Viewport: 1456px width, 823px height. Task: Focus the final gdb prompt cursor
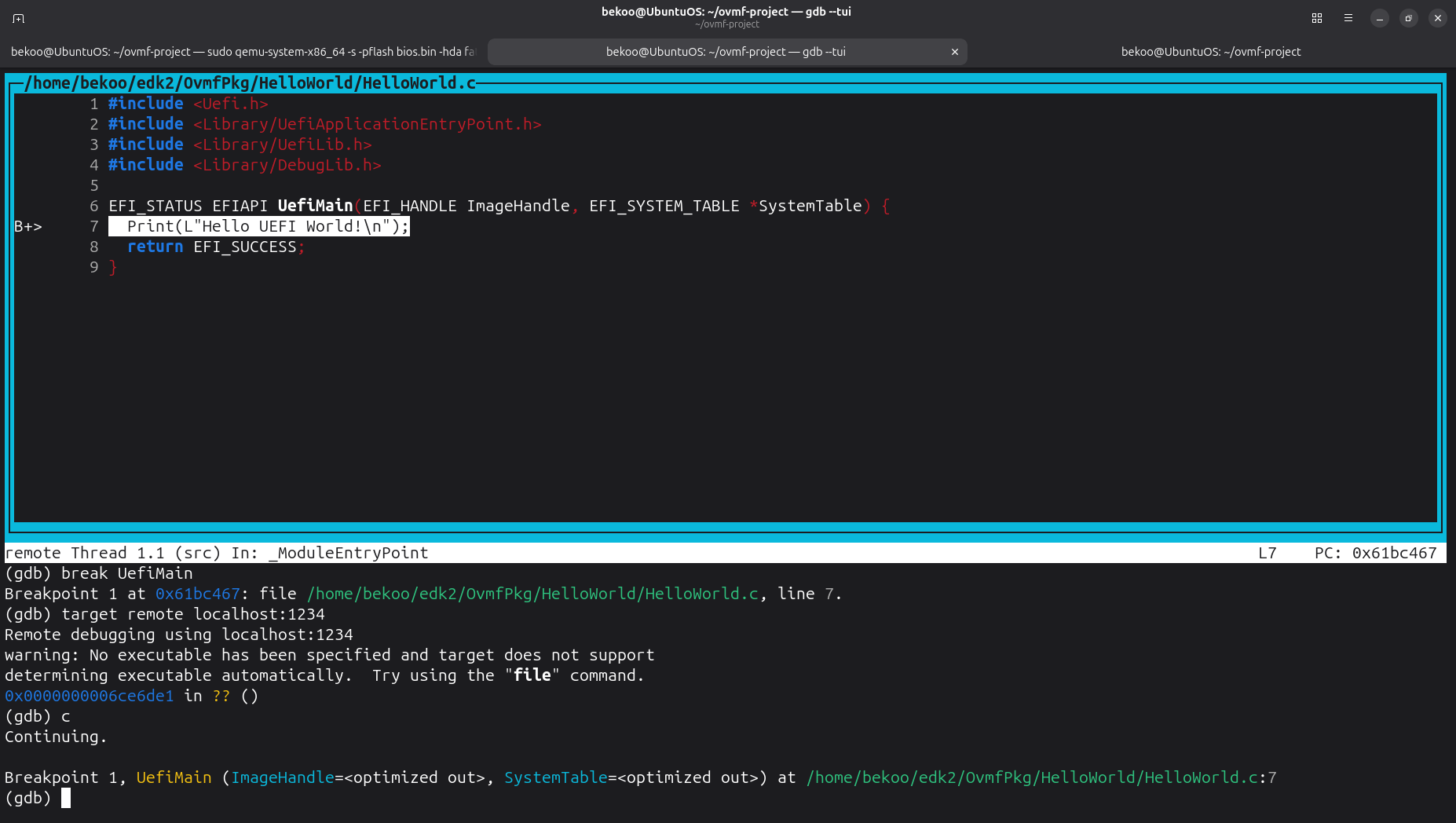pos(66,799)
